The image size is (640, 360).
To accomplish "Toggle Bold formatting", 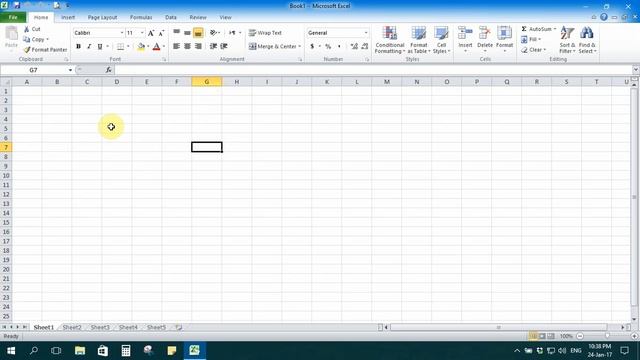I will (x=78, y=47).
